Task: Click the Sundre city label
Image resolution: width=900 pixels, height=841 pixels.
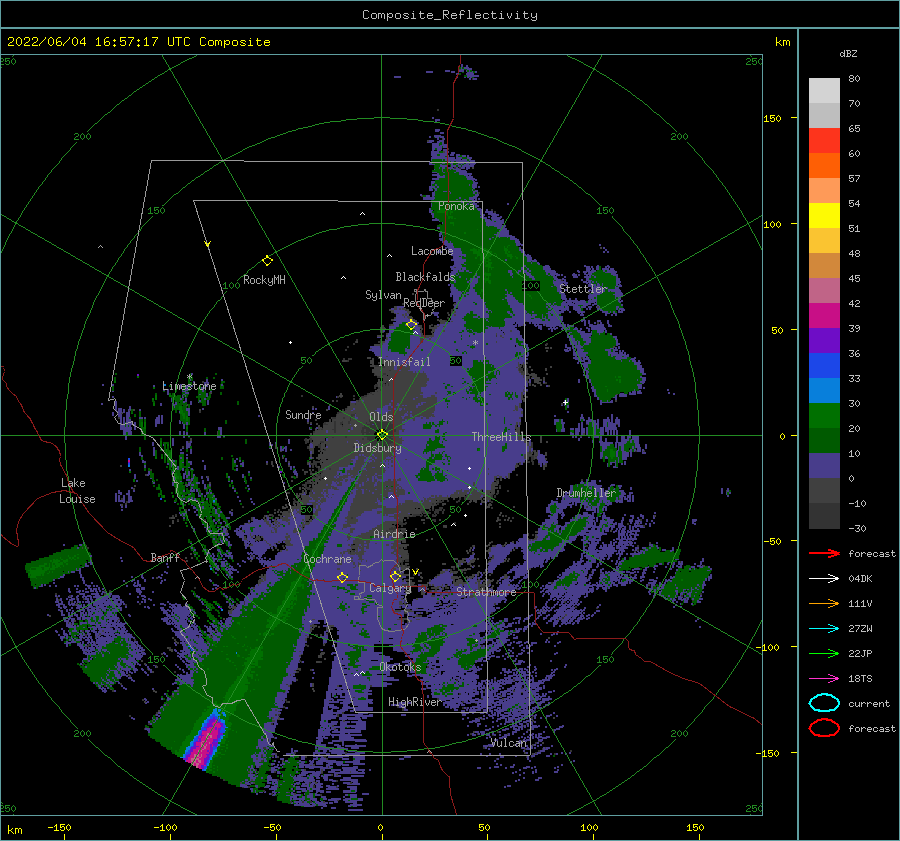Action: (303, 415)
